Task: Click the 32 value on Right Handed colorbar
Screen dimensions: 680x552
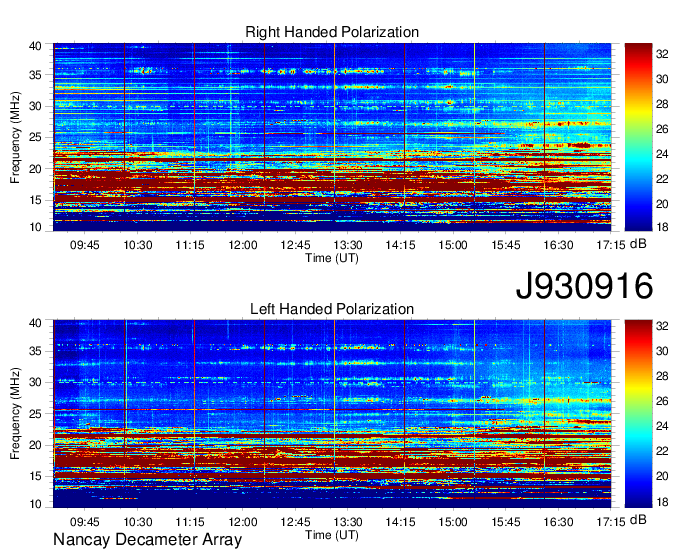Action: point(662,54)
